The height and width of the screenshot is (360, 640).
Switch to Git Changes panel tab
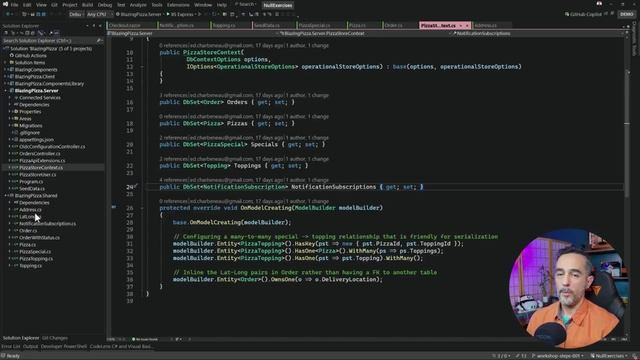(55, 338)
